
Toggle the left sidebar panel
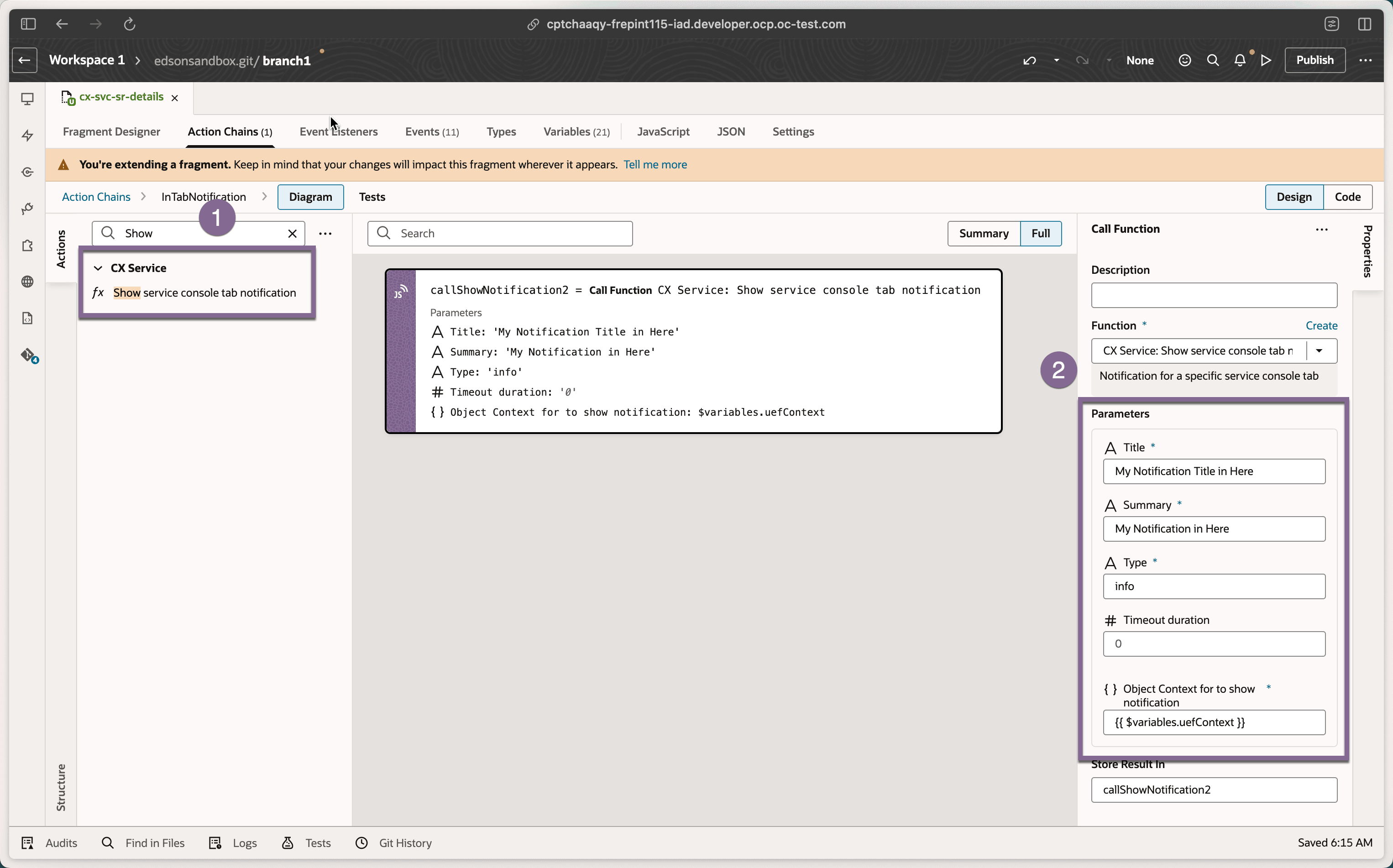coord(27,24)
